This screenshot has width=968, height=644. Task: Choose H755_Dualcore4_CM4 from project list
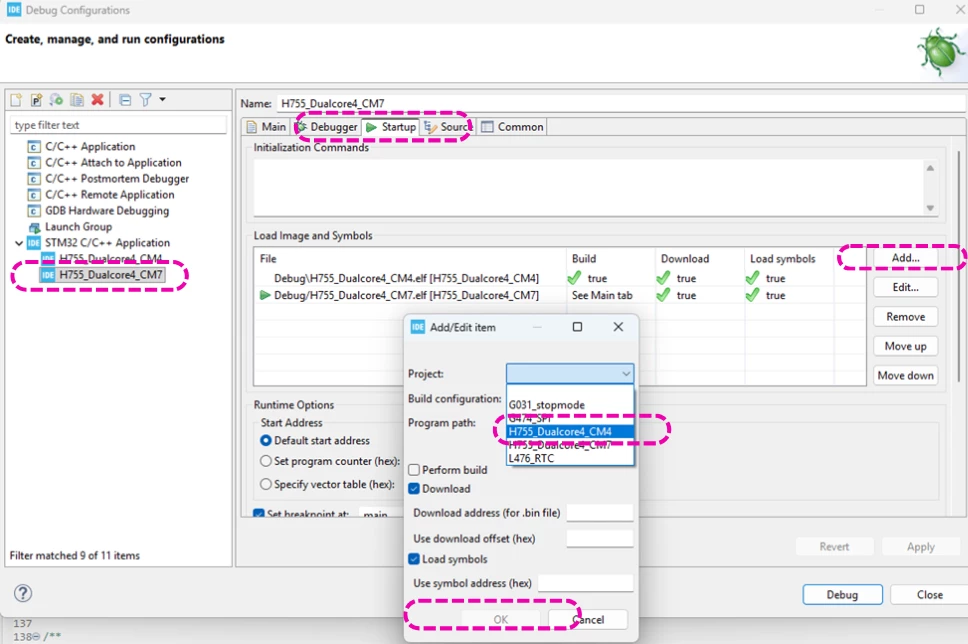coord(569,432)
